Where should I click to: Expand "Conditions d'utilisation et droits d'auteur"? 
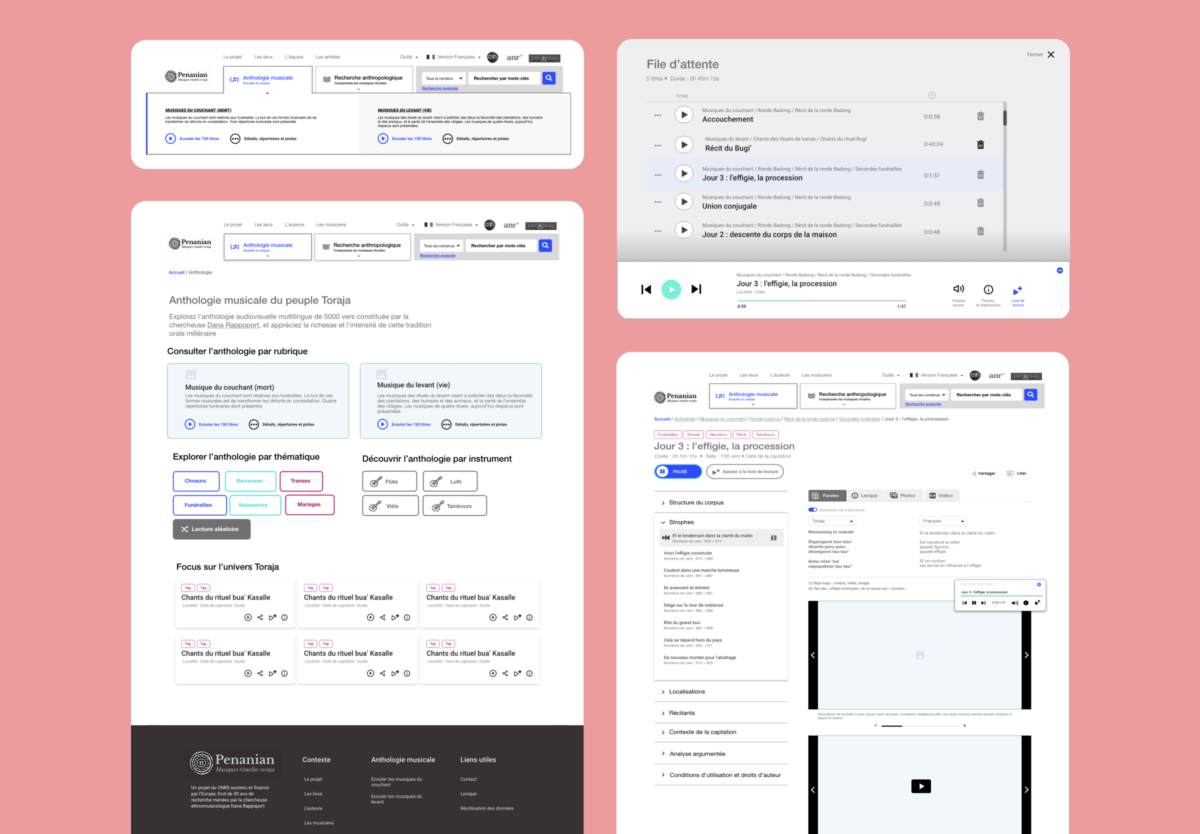722,775
